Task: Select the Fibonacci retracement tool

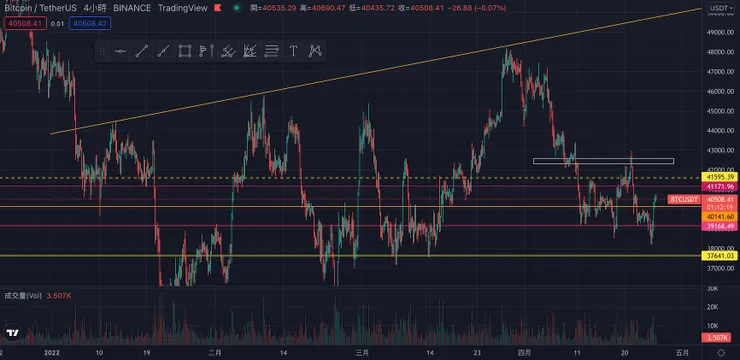Action: 271,51
